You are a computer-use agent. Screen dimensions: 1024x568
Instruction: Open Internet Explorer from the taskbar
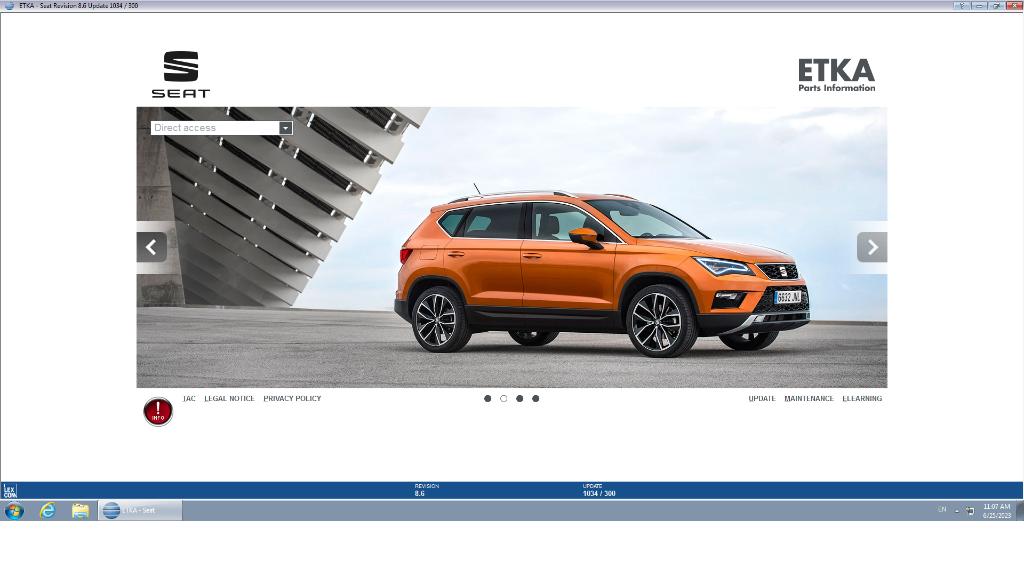coord(47,510)
